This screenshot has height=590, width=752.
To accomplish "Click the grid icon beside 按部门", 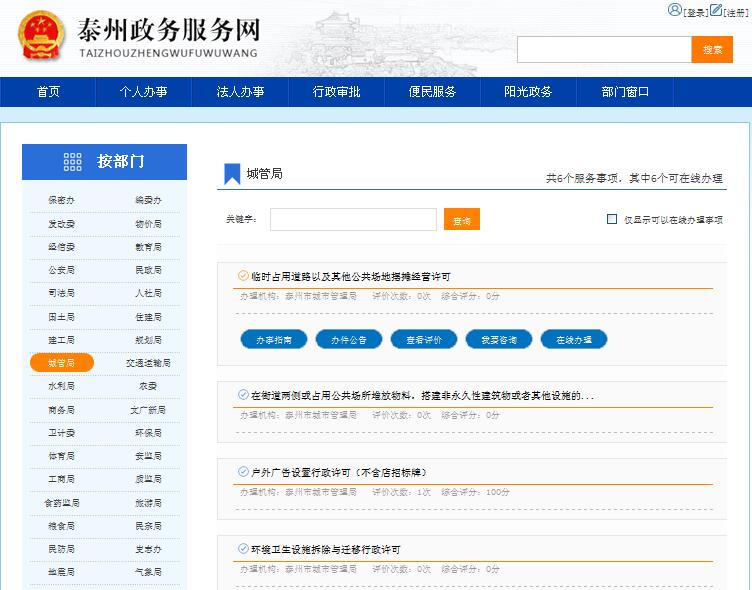I will (x=72, y=162).
